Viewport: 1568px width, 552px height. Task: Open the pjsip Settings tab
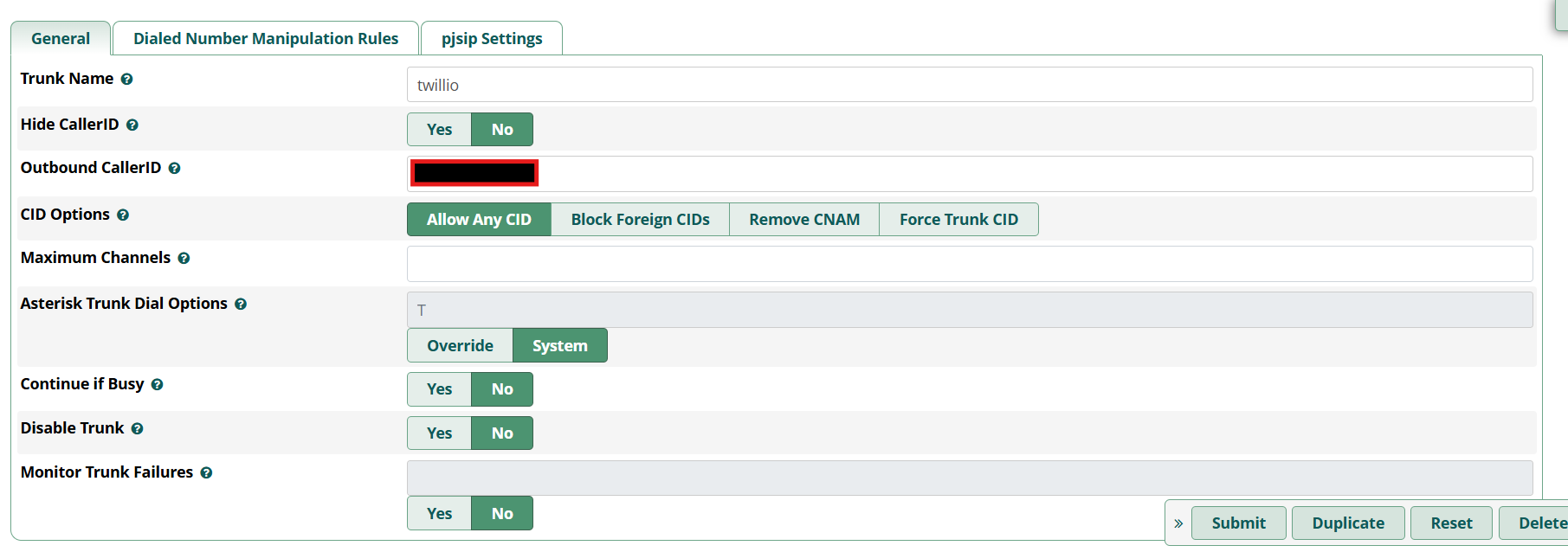[x=491, y=39]
